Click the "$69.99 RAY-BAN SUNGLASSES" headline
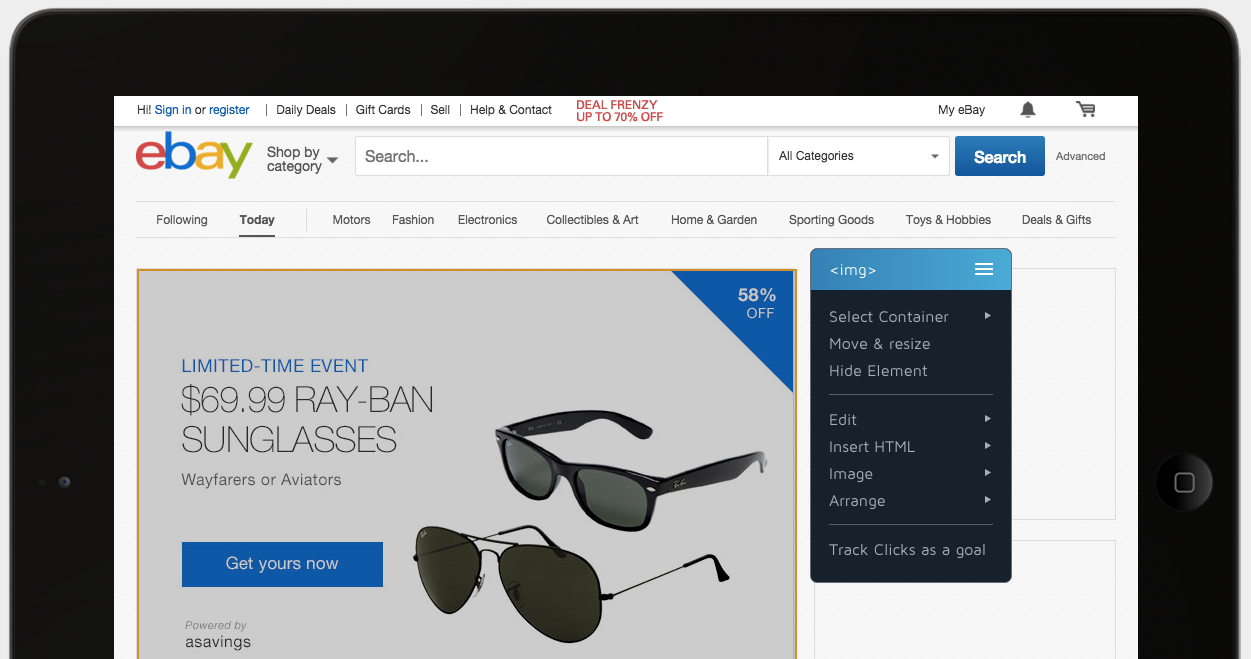 [x=307, y=419]
